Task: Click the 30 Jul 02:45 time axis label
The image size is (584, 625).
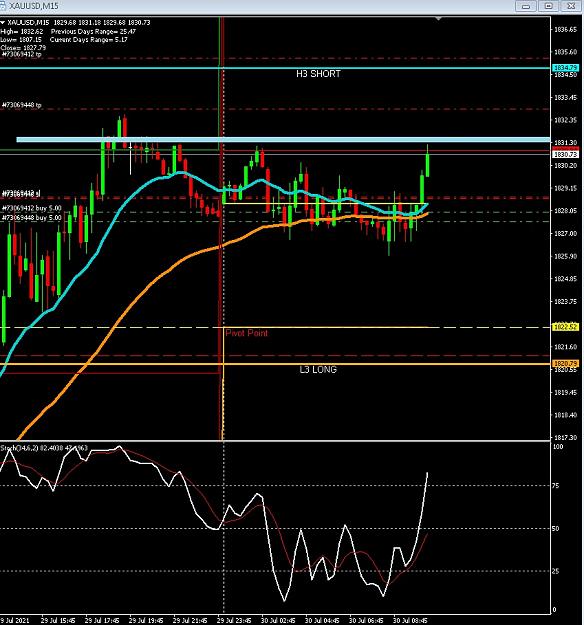Action: (x=278, y=621)
